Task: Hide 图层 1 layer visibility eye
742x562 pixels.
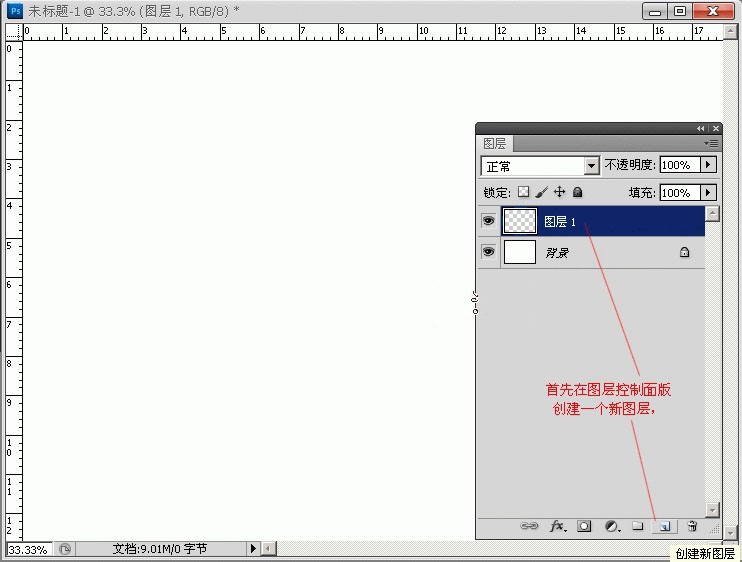Action: click(x=488, y=220)
